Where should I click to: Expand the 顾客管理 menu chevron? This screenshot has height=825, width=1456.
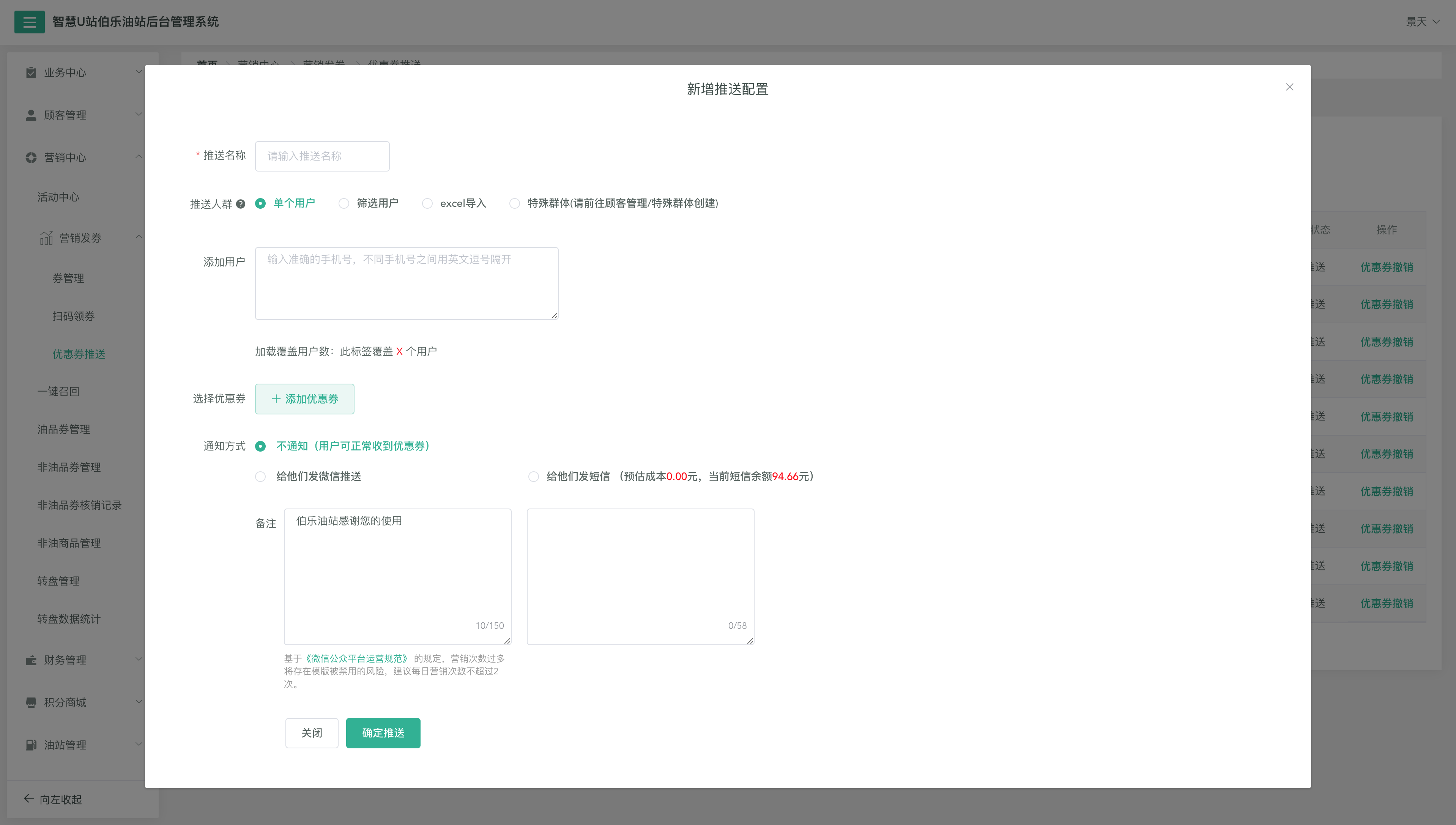(x=139, y=114)
